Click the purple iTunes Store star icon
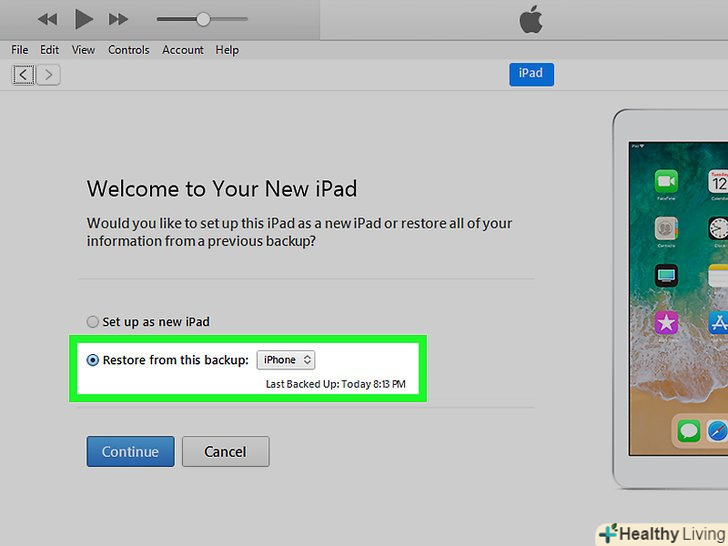The width and height of the screenshot is (728, 546). pos(666,322)
